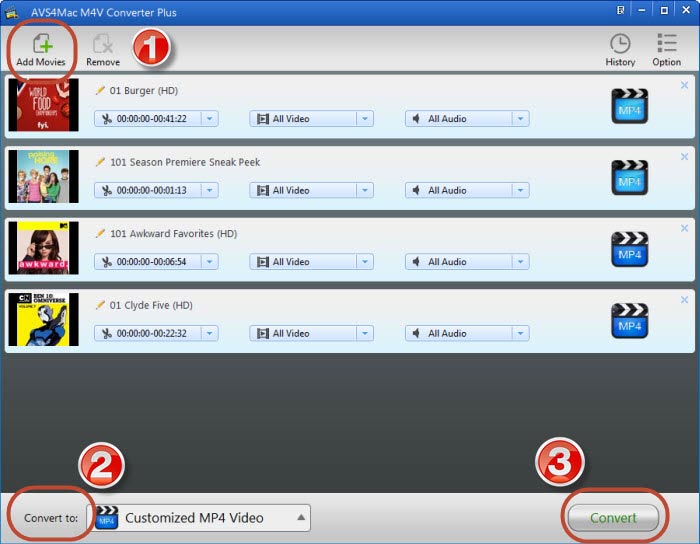Open clip range dropdown 00:00:00-00:06:54

156,262
